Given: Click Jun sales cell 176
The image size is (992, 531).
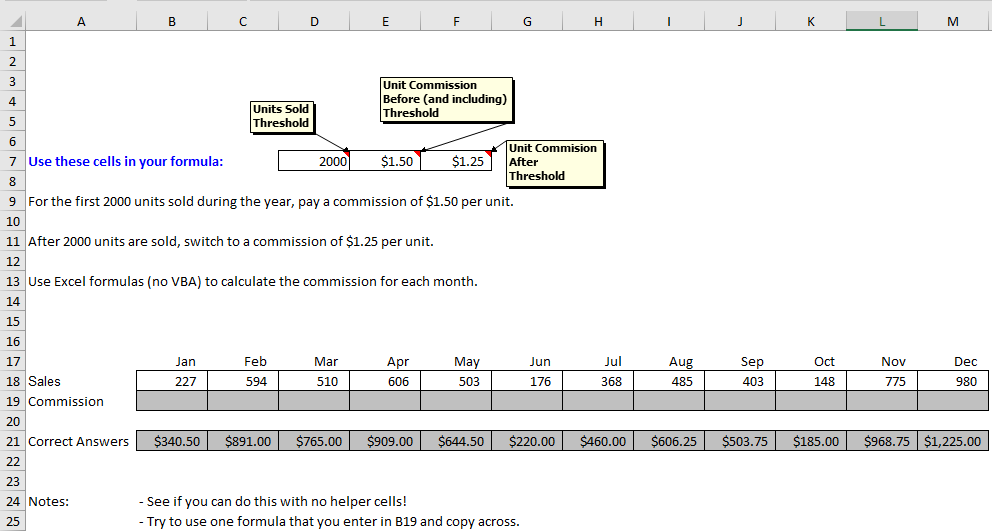Looking at the screenshot, I should point(527,381).
